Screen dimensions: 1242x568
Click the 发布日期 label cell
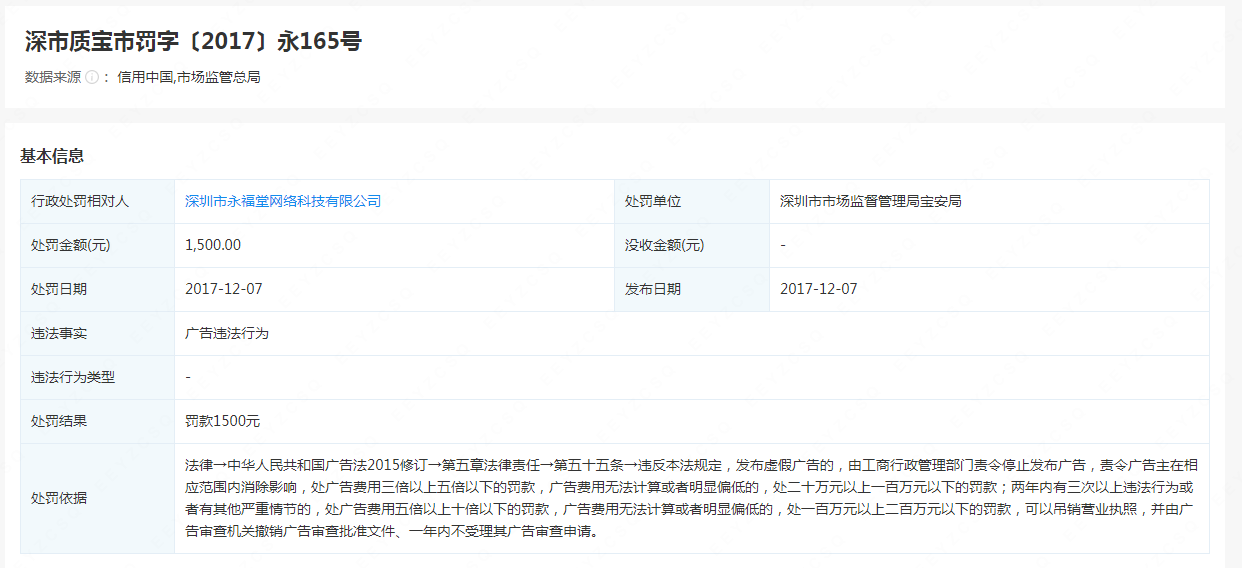click(692, 289)
